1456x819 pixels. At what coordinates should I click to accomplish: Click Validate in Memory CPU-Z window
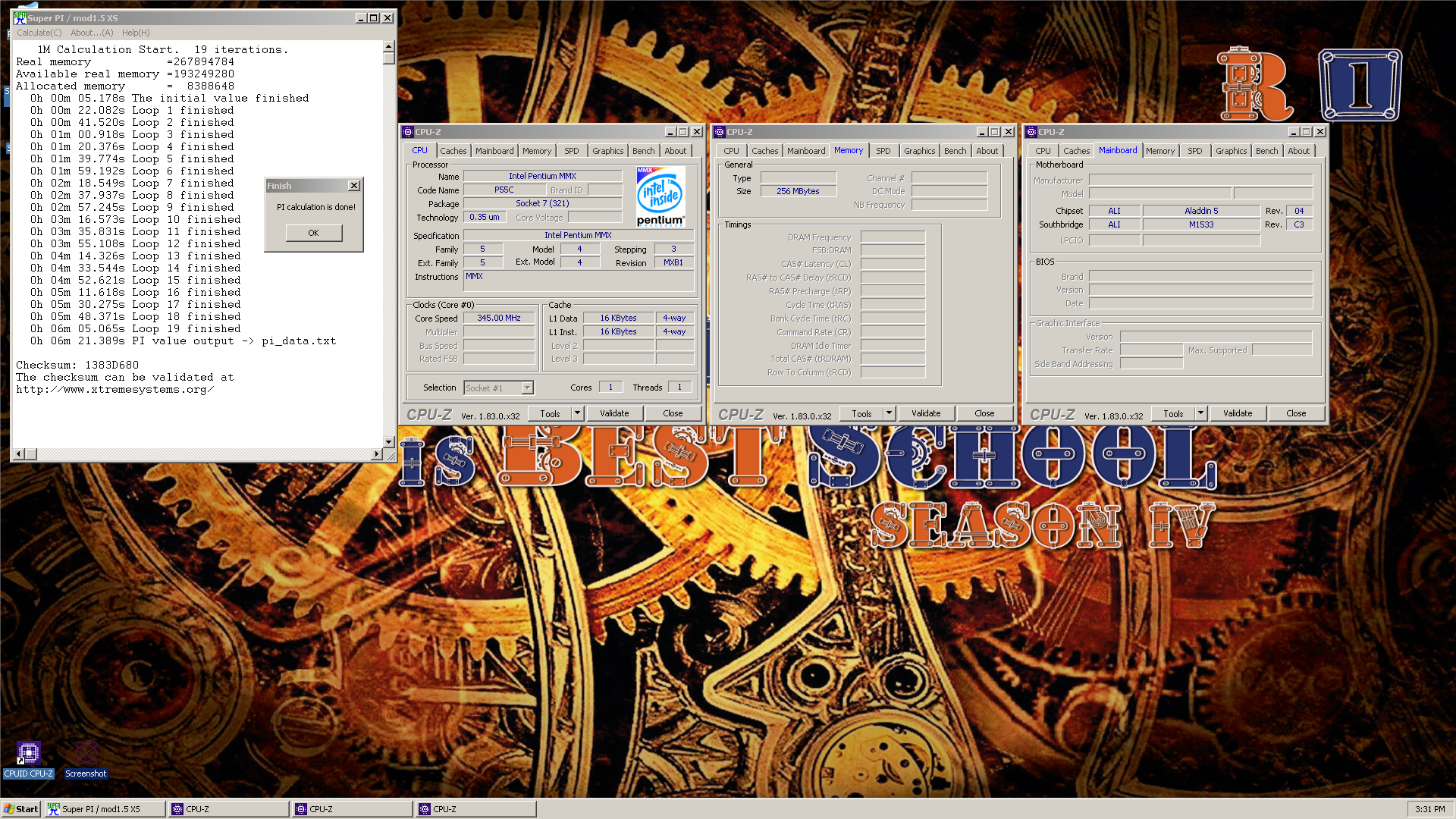click(x=926, y=414)
